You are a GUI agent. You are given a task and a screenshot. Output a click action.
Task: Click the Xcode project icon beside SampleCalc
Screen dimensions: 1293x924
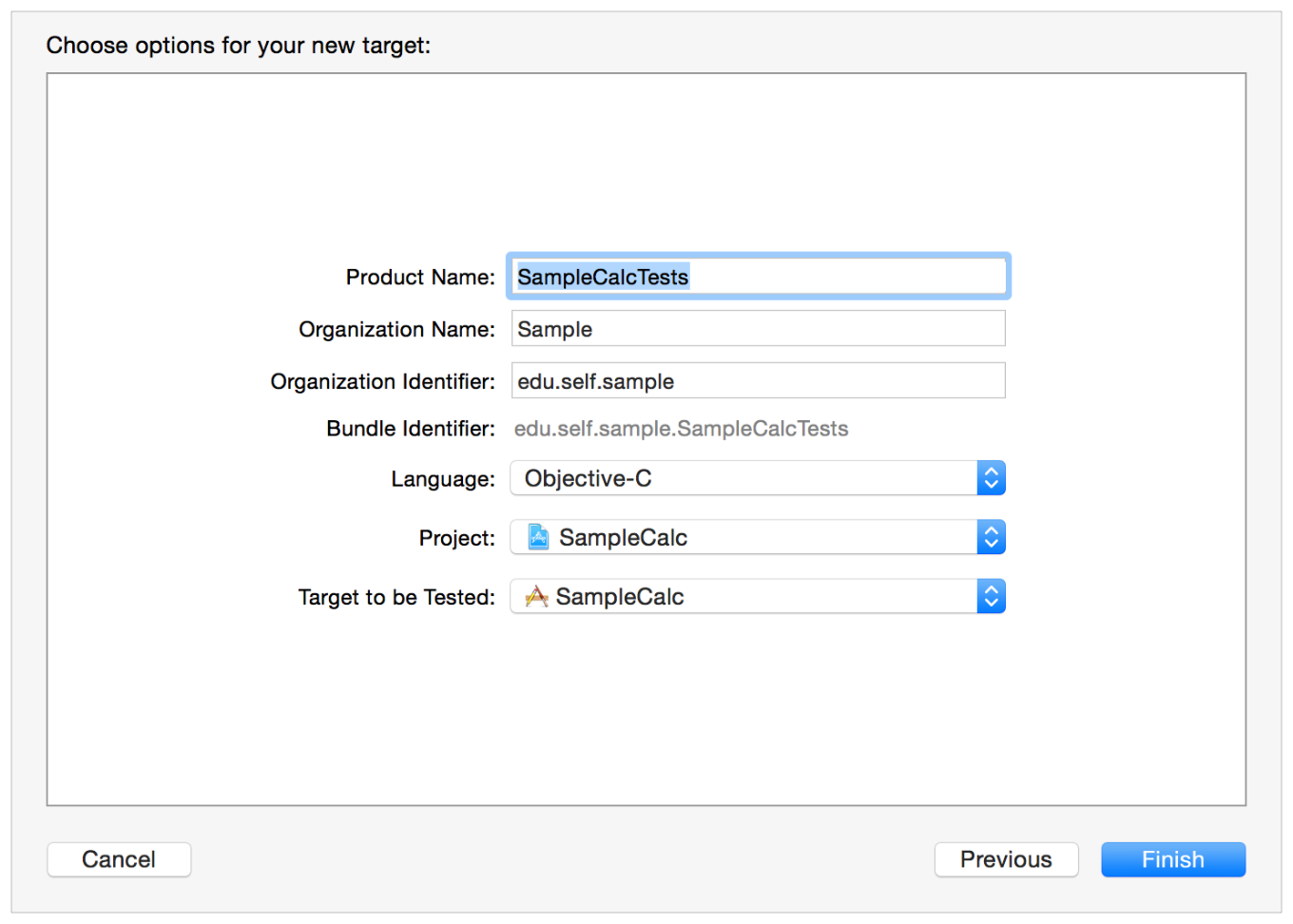[538, 537]
